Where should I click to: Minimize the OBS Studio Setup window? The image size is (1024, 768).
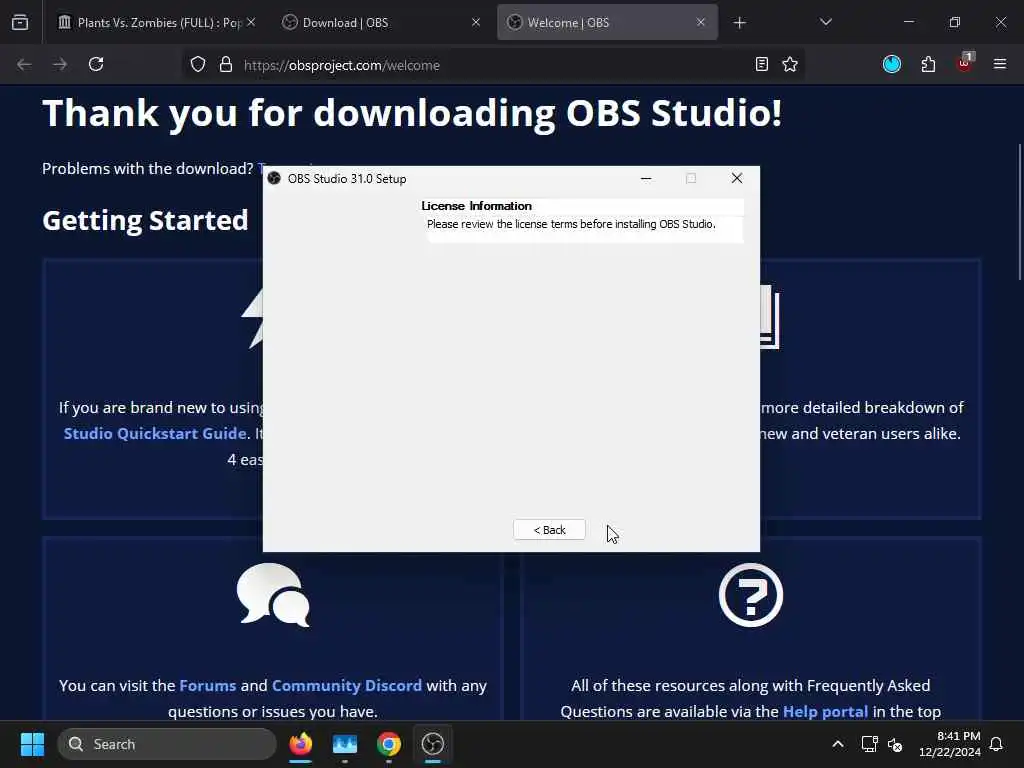[646, 178]
